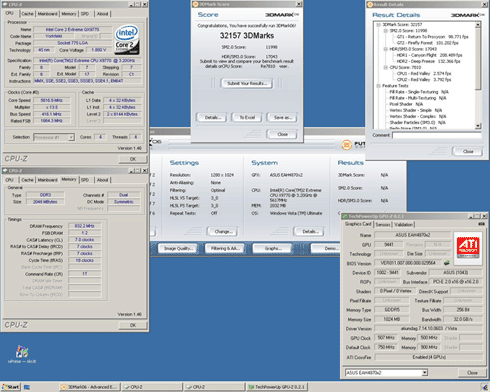This screenshot has height=392, width=490.
Task: Open the ASUS EAH4870x2 GPU selection dropdown
Action: (424, 372)
